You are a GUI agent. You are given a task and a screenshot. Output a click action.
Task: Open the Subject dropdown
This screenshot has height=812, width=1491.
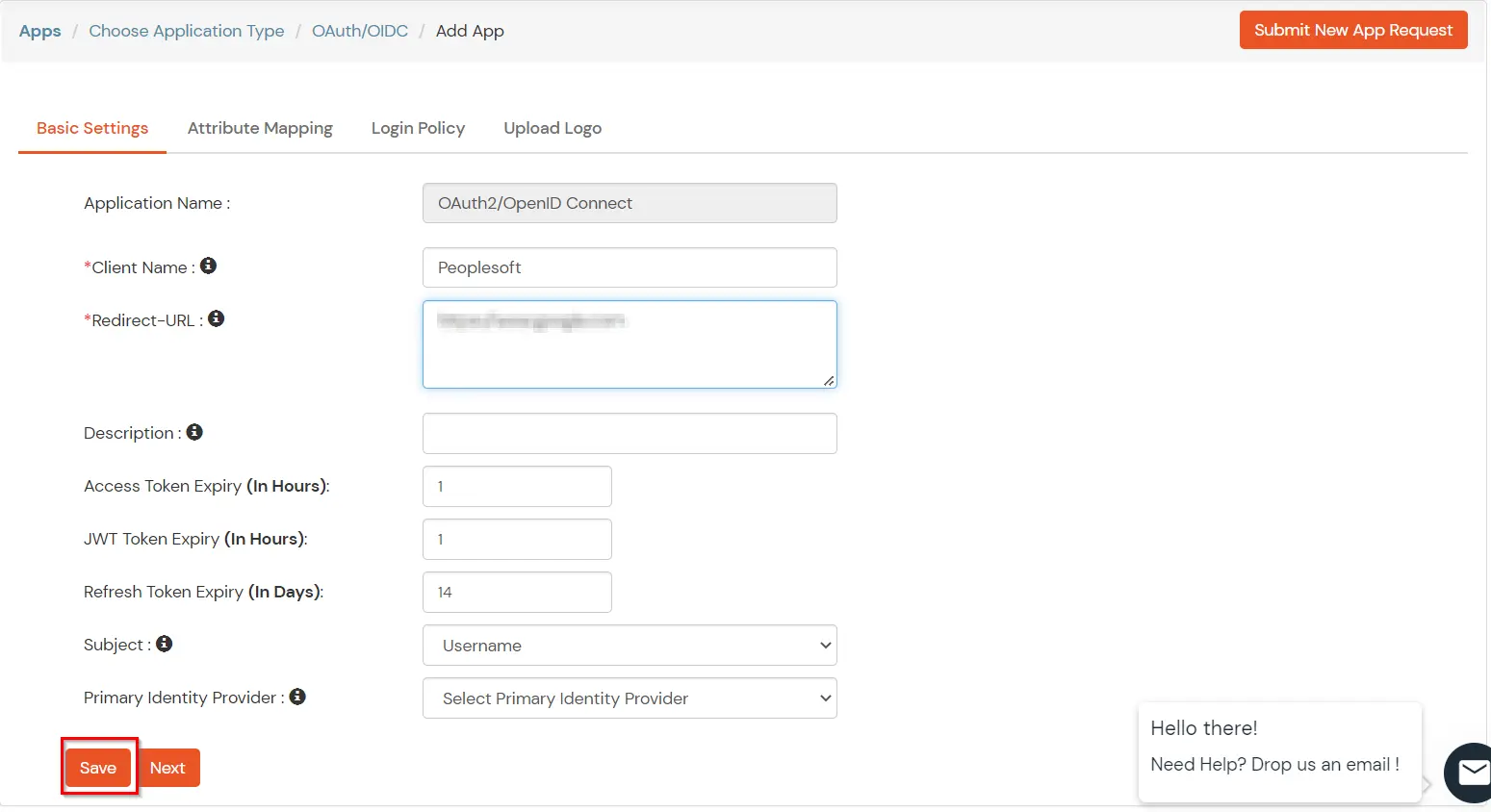[x=629, y=645]
